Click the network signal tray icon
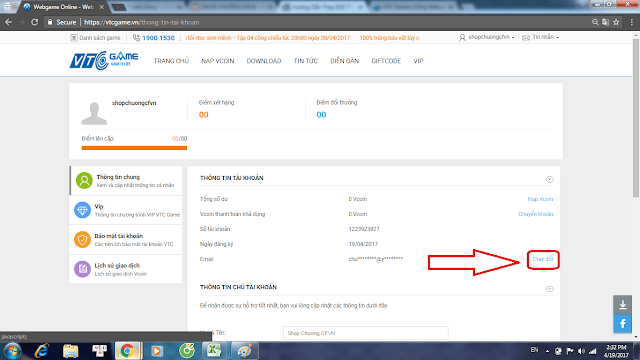The width and height of the screenshot is (640, 360). 593,351
